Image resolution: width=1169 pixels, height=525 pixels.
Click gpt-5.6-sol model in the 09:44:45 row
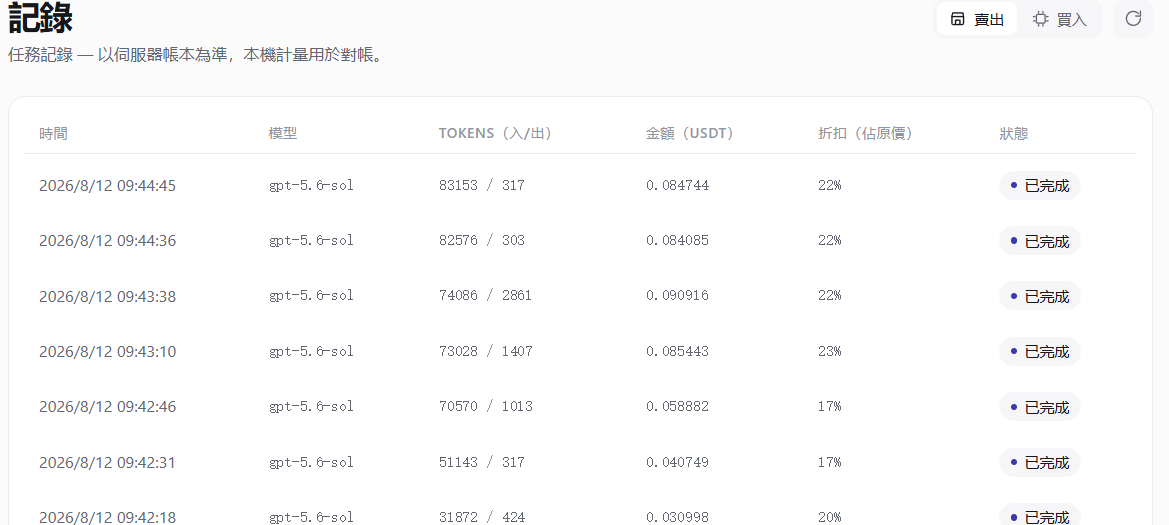pos(311,186)
